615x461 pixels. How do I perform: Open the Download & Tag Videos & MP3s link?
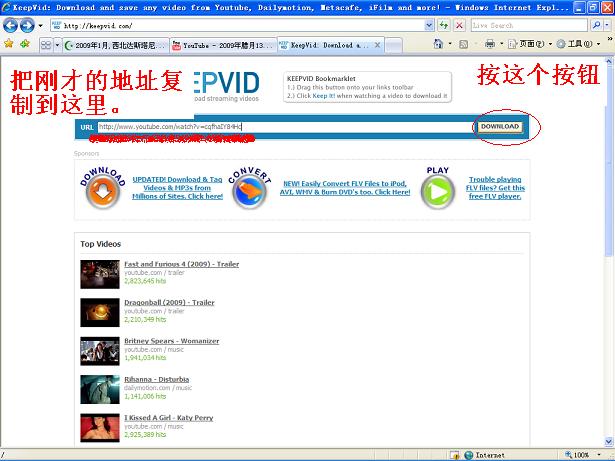(x=177, y=188)
